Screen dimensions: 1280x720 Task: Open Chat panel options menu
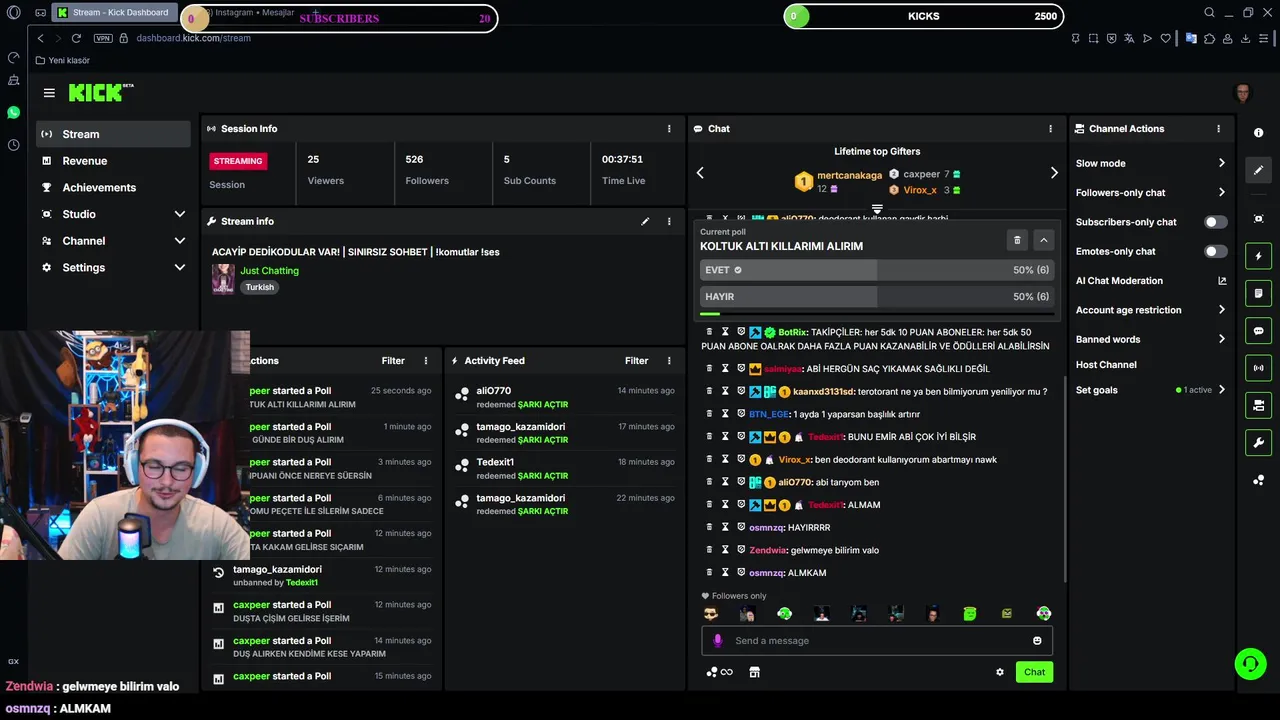[1050, 129]
